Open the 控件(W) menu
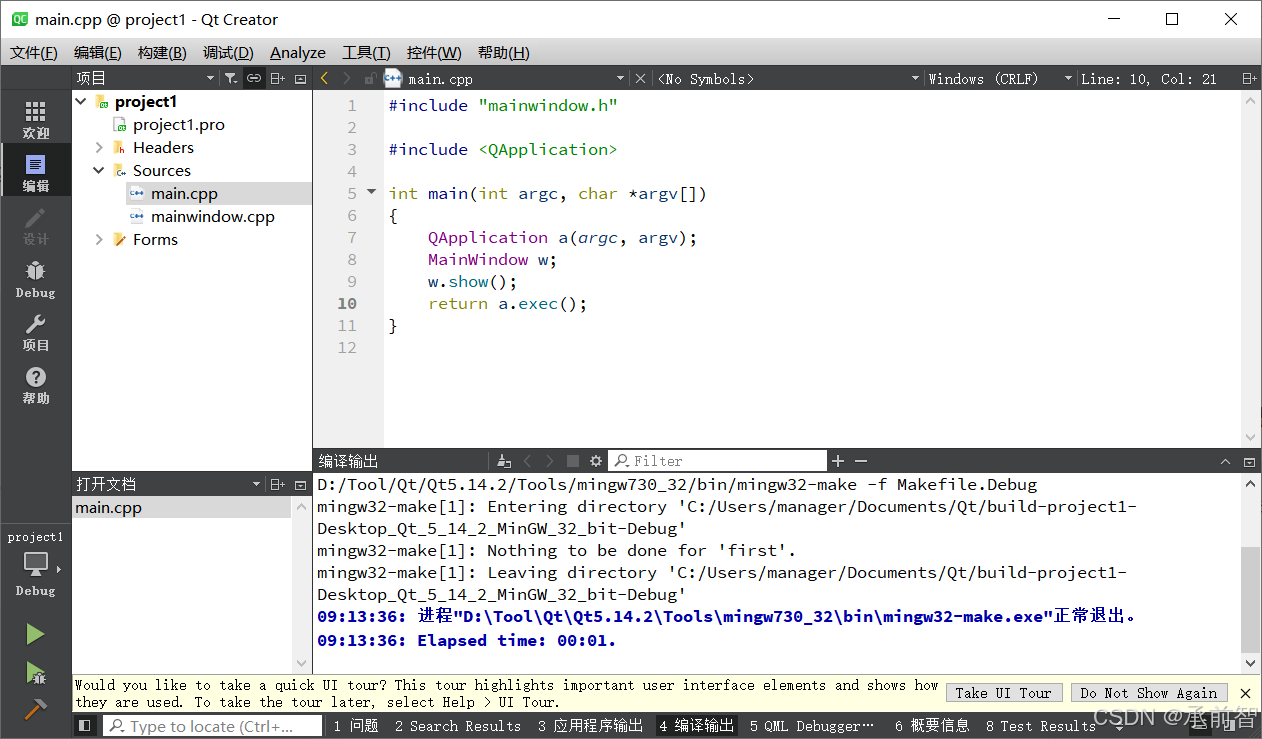The image size is (1262, 739). tap(434, 53)
